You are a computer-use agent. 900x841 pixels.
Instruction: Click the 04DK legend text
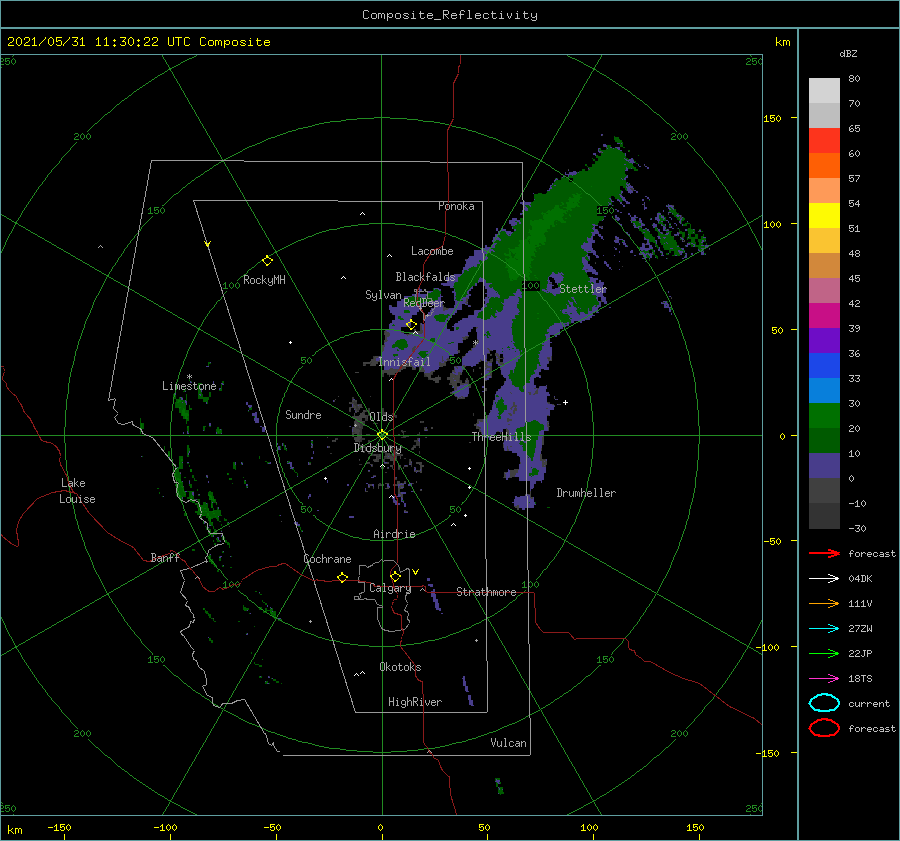point(860,579)
